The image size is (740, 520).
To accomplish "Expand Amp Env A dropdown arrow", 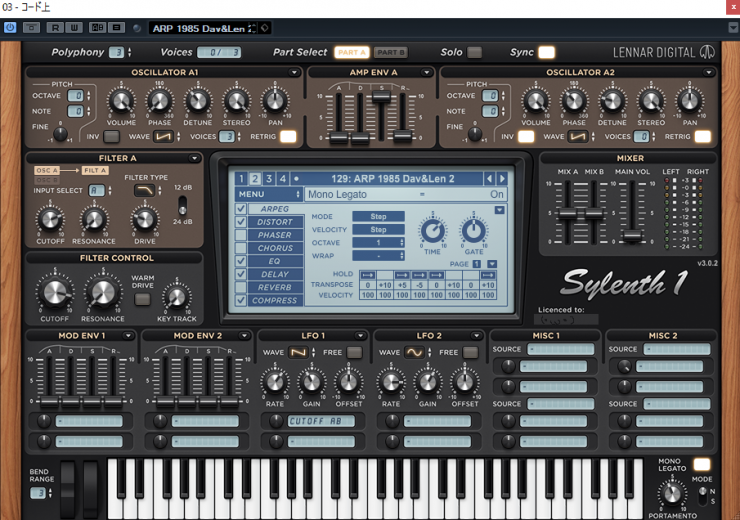I will click(x=426, y=72).
